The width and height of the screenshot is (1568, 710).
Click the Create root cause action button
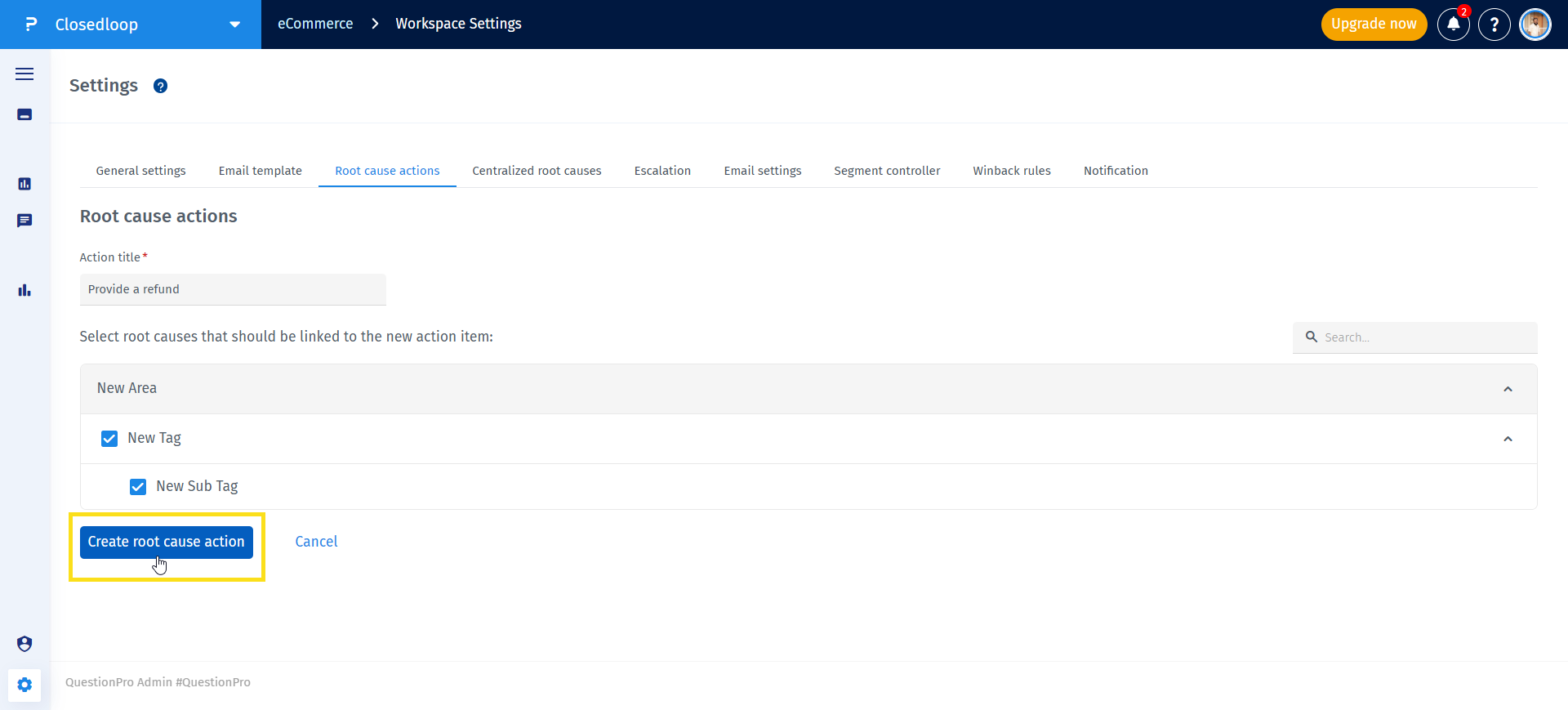[x=167, y=542]
